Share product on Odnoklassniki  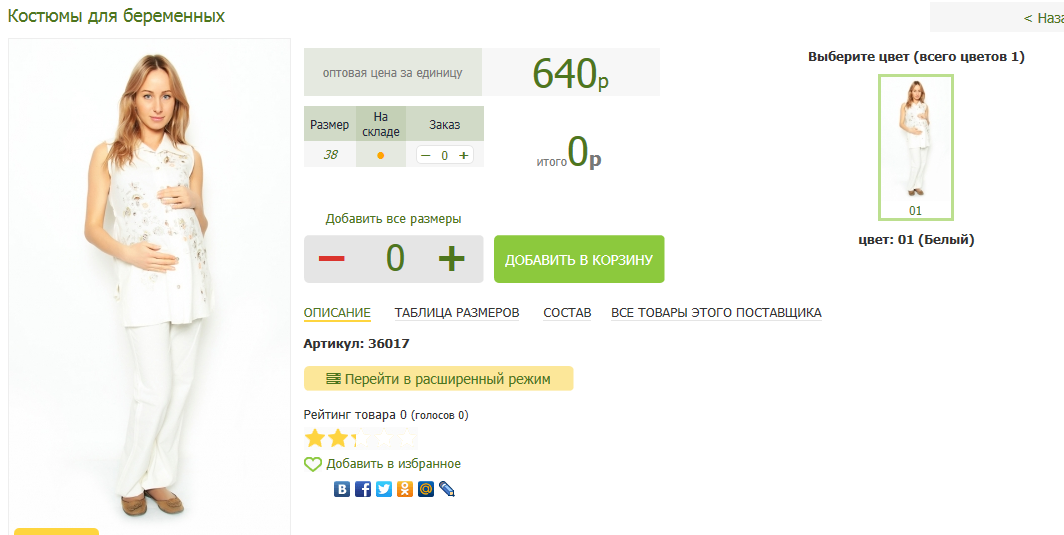pos(405,489)
